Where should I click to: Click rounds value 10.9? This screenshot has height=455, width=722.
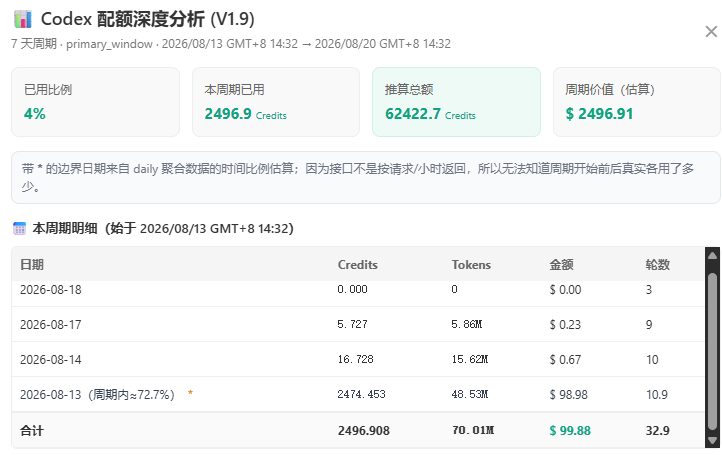point(657,395)
